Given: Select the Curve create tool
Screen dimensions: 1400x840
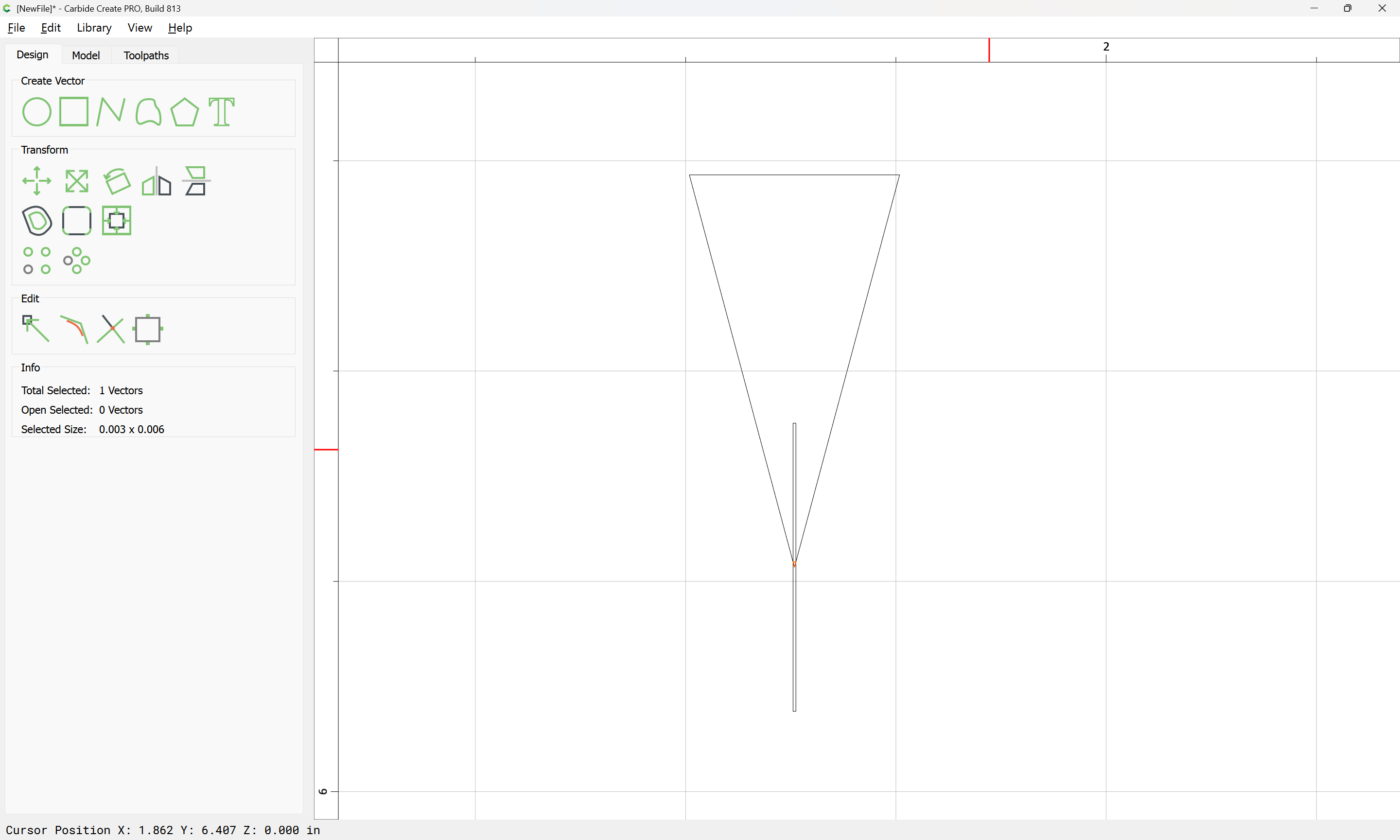Looking at the screenshot, I should click(148, 111).
